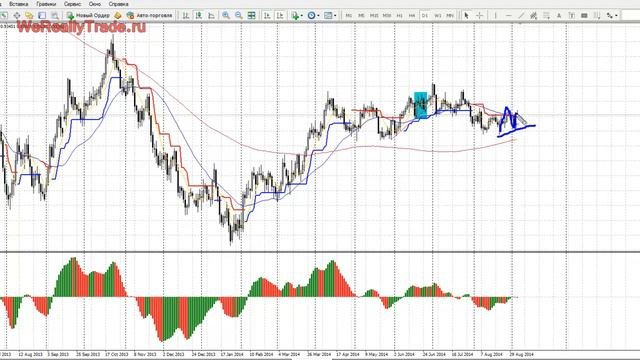Screen dimensions: 640x360
Task: Open the Strategy Tester icon
Action: (x=55, y=16)
